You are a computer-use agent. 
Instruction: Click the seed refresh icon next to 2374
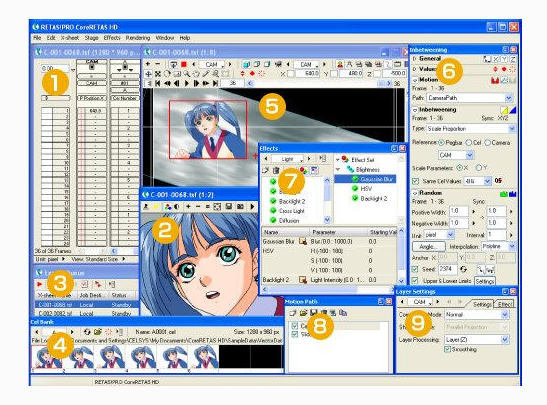(x=463, y=269)
